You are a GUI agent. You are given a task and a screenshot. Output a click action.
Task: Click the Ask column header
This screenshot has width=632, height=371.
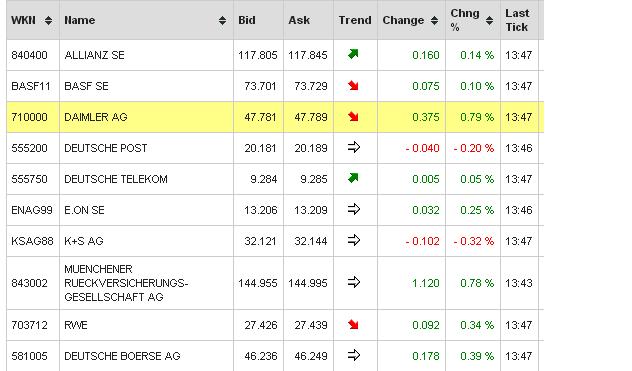[299, 20]
